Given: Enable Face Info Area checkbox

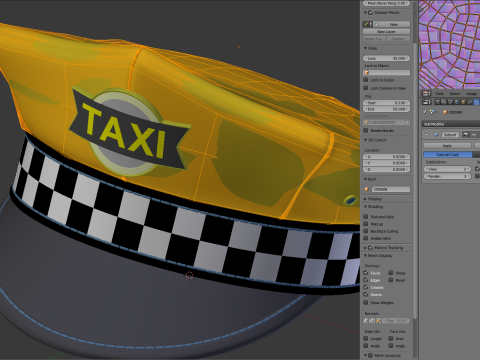Looking at the screenshot, I should coord(391,339).
